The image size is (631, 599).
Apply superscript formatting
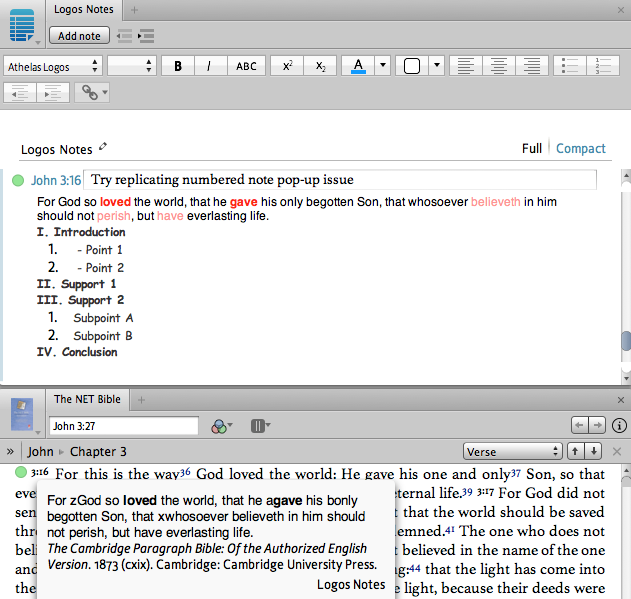(x=287, y=66)
